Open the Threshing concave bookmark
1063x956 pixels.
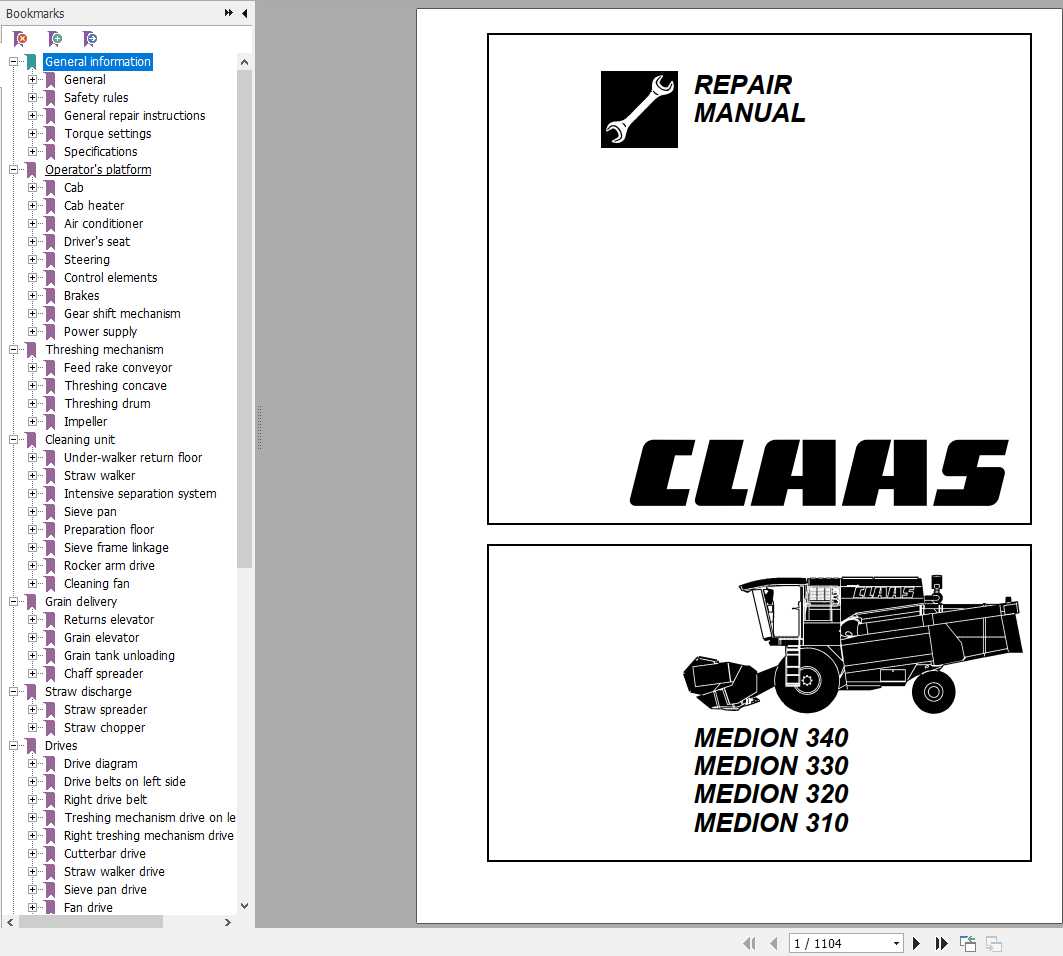click(115, 386)
